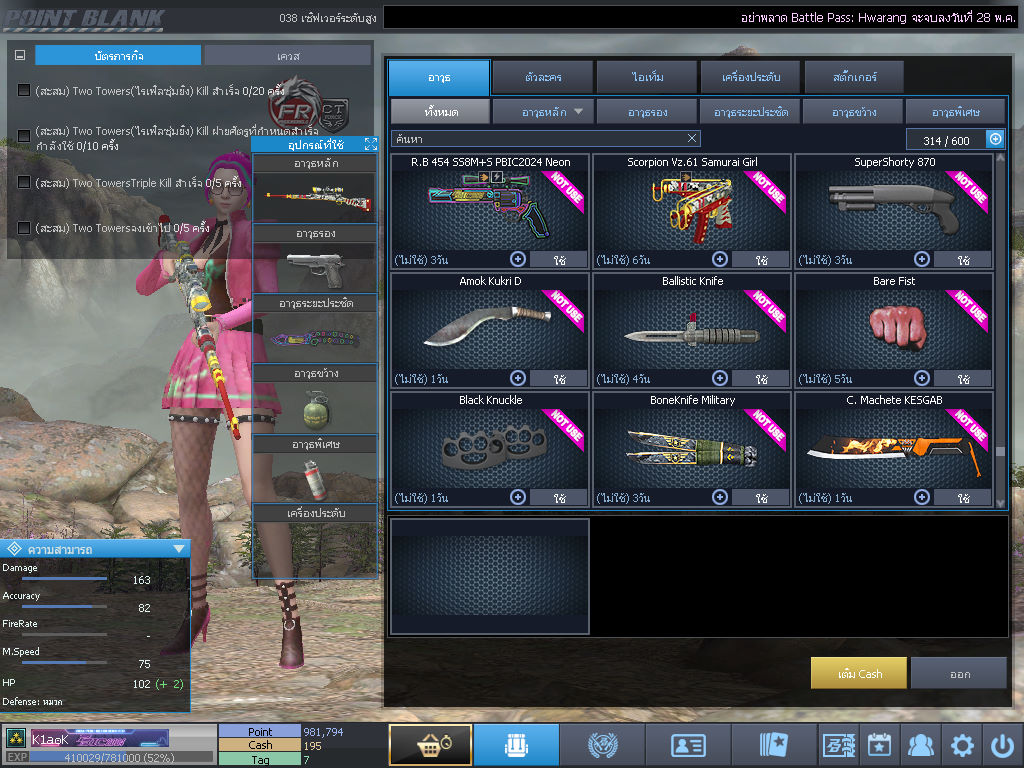The width and height of the screenshot is (1024, 768).
Task: Select the equipped special smoke grenade thumbnail
Action: (315, 479)
